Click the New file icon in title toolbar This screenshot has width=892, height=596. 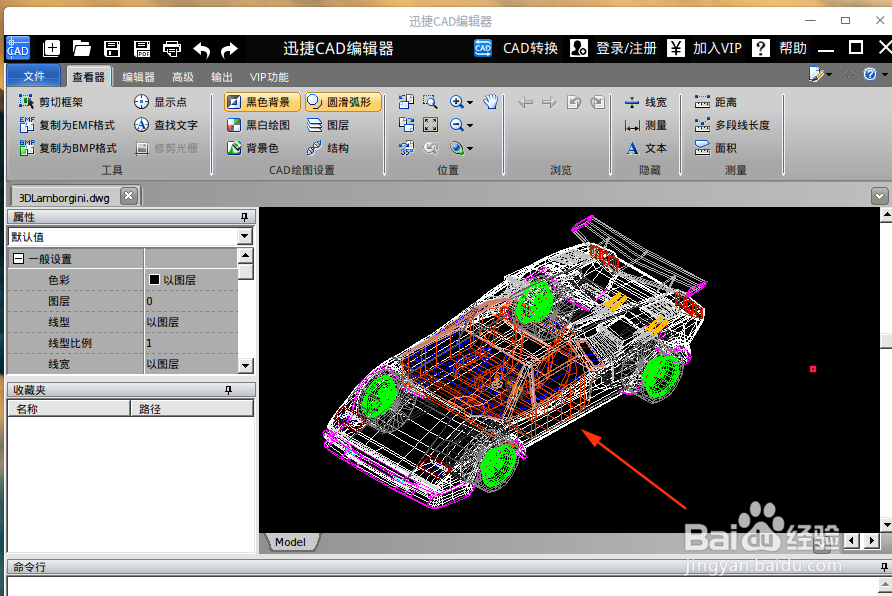click(51, 48)
